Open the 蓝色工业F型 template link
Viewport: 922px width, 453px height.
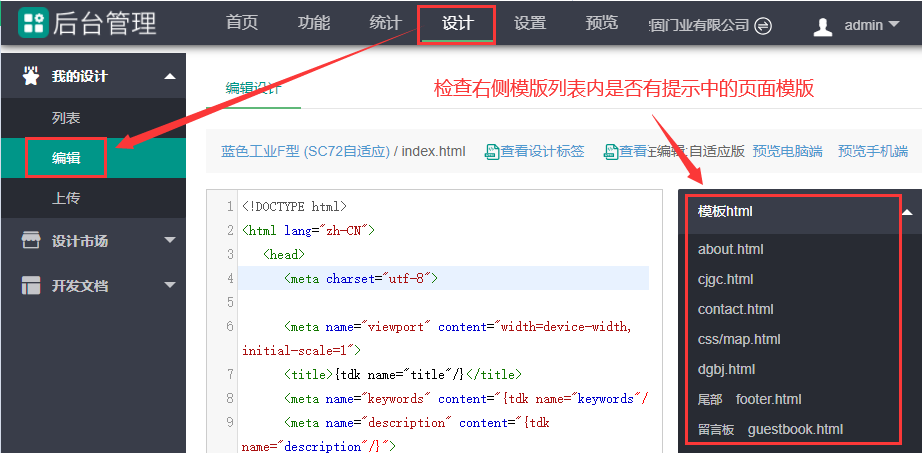pyautogui.click(x=305, y=151)
